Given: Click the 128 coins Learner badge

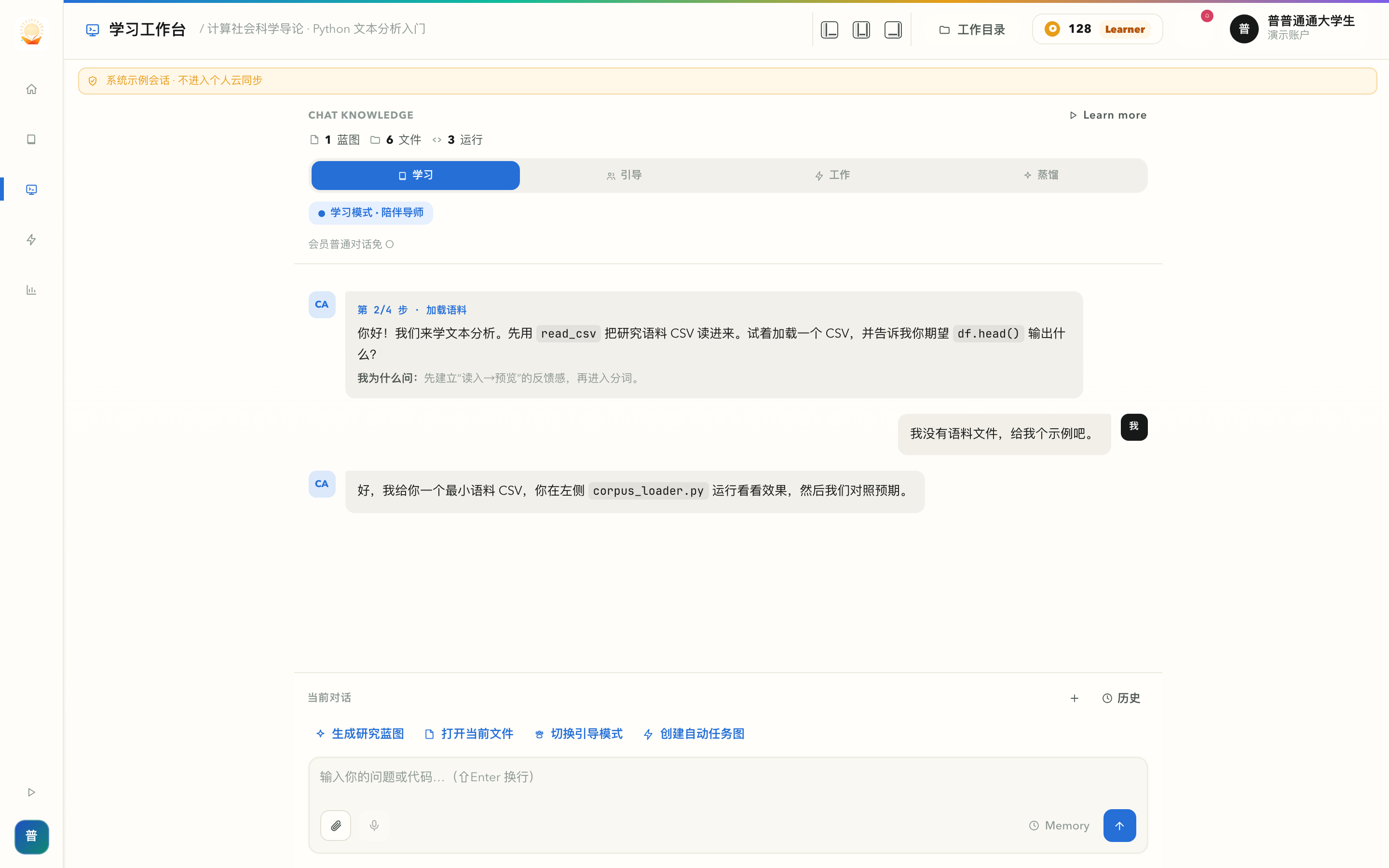Looking at the screenshot, I should click(1097, 29).
